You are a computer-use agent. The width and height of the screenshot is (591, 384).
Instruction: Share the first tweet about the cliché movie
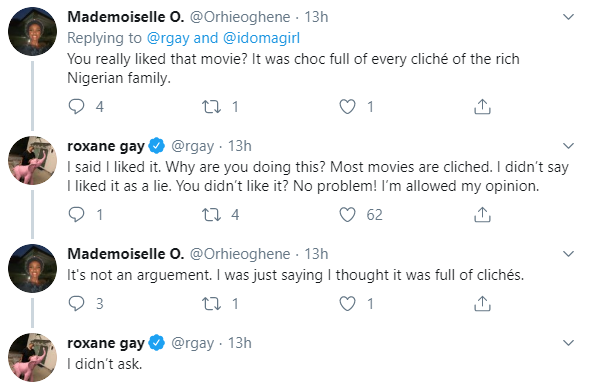(x=482, y=107)
